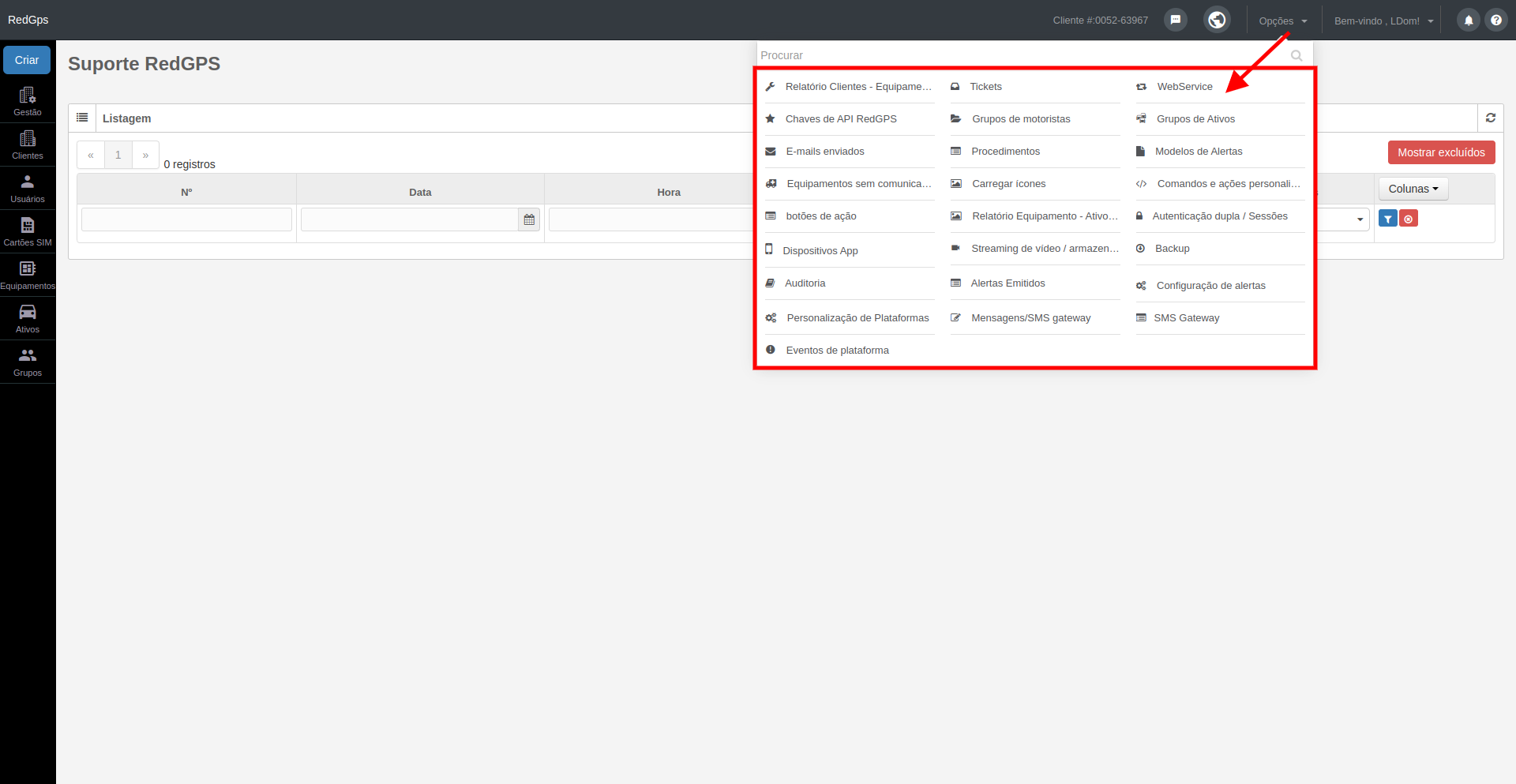Click the calendar icon in Data filter
The image size is (1516, 784).
[x=529, y=219]
